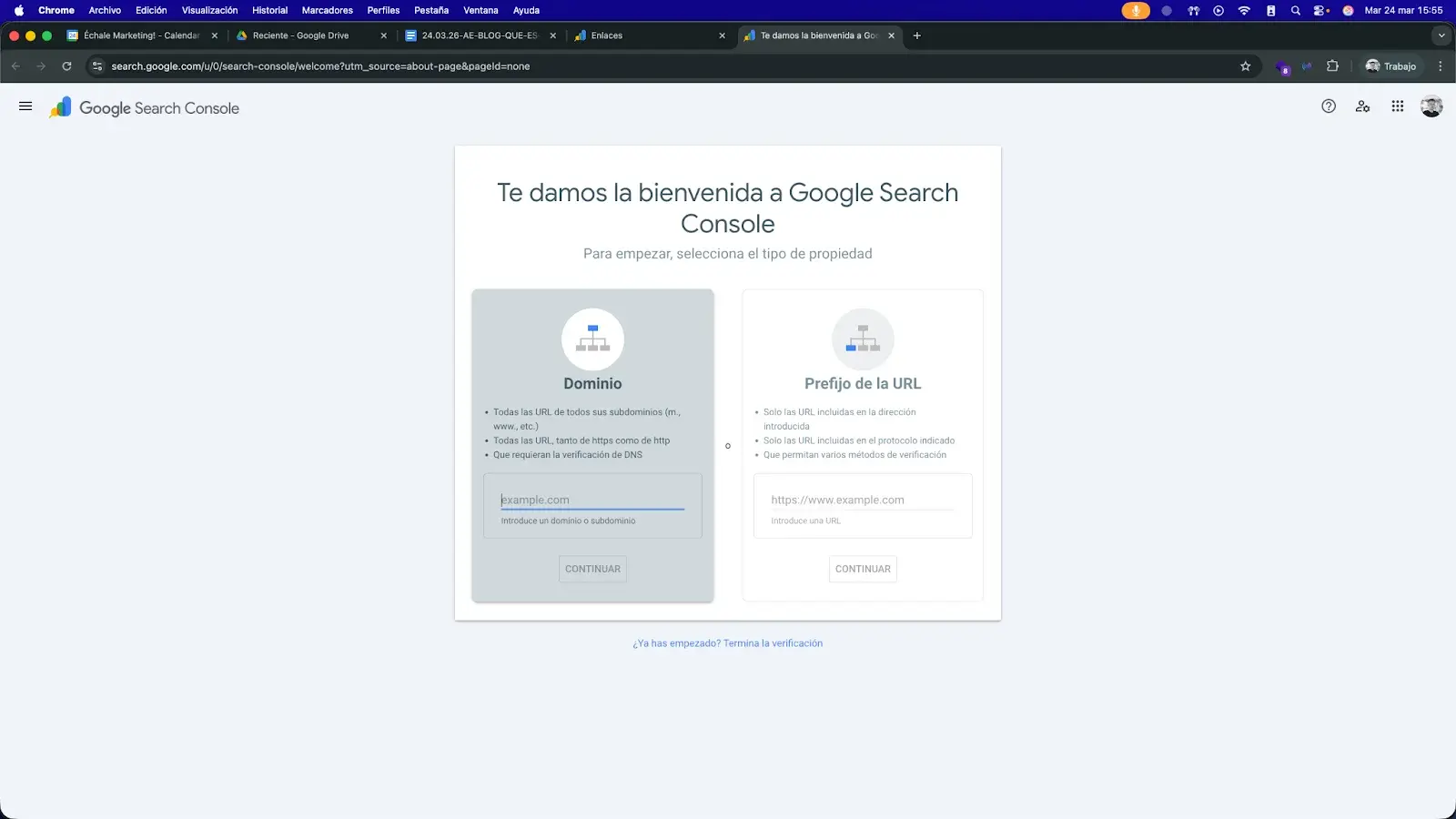Click the Google Search Console logo
This screenshot has height=819, width=1456.
[x=144, y=106]
